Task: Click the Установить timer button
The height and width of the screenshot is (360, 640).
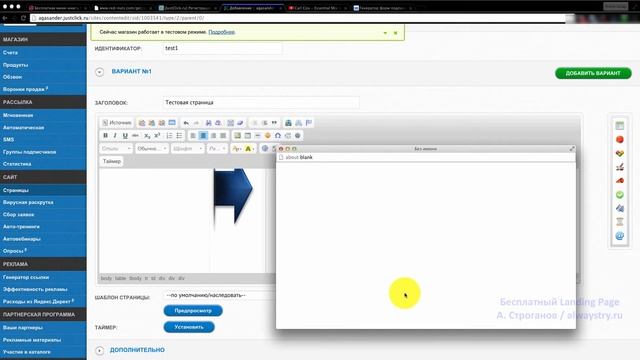Action: tap(189, 327)
